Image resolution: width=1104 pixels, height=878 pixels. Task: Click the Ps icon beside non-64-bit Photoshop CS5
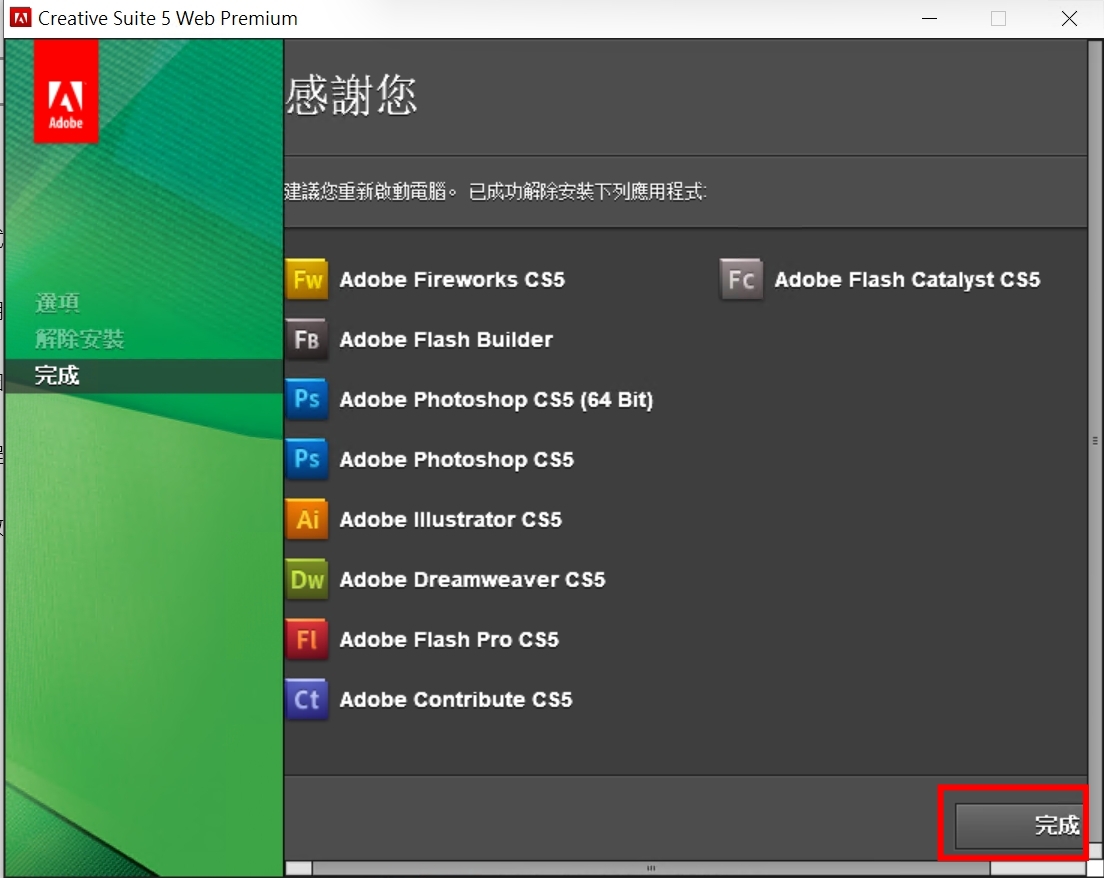click(307, 460)
